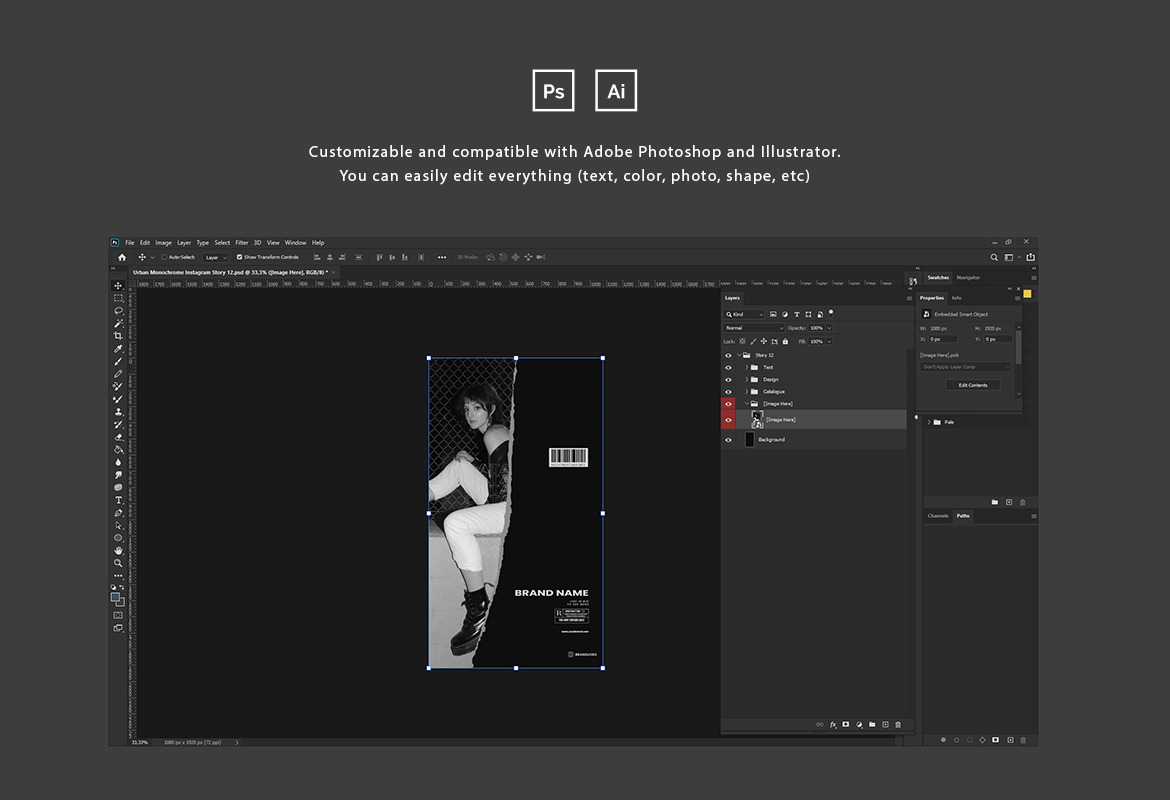Click the Share icon at top right
1170x800 pixels.
(1030, 257)
